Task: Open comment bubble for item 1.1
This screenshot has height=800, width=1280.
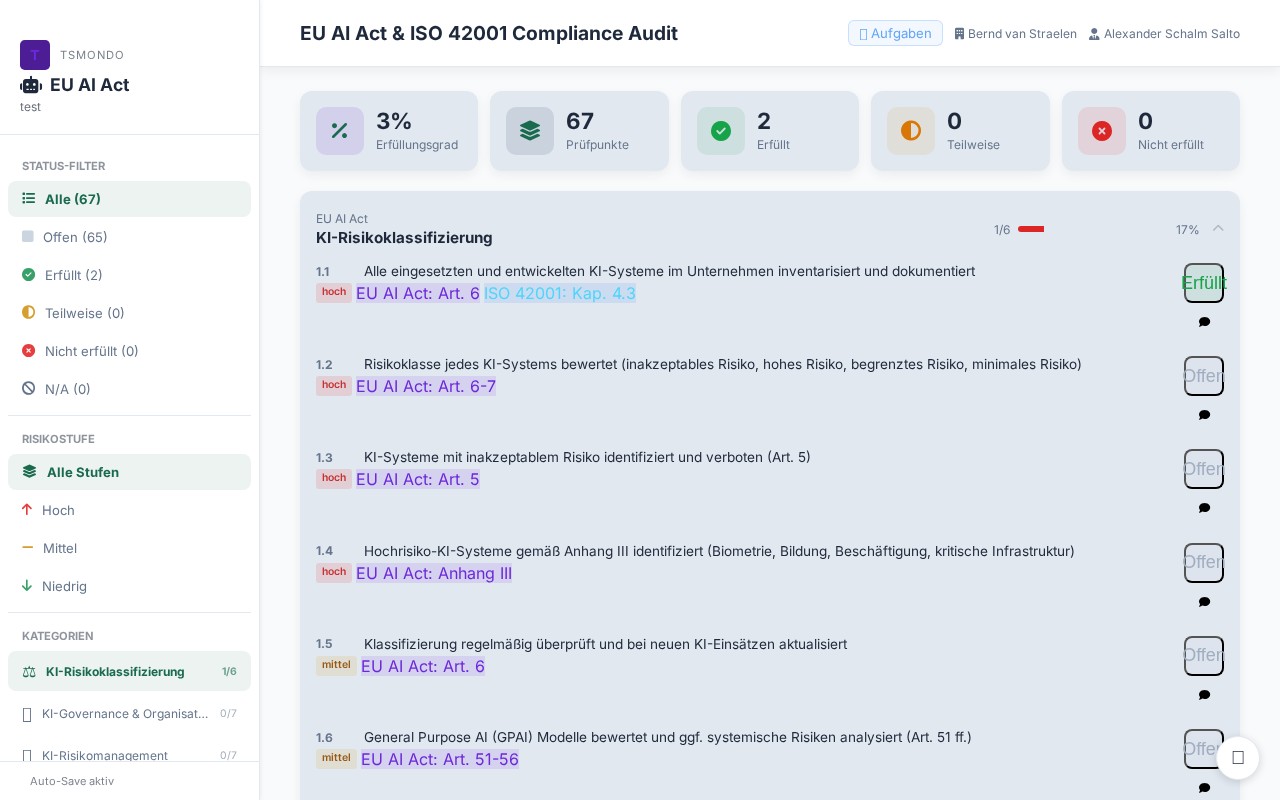Action: [1204, 322]
